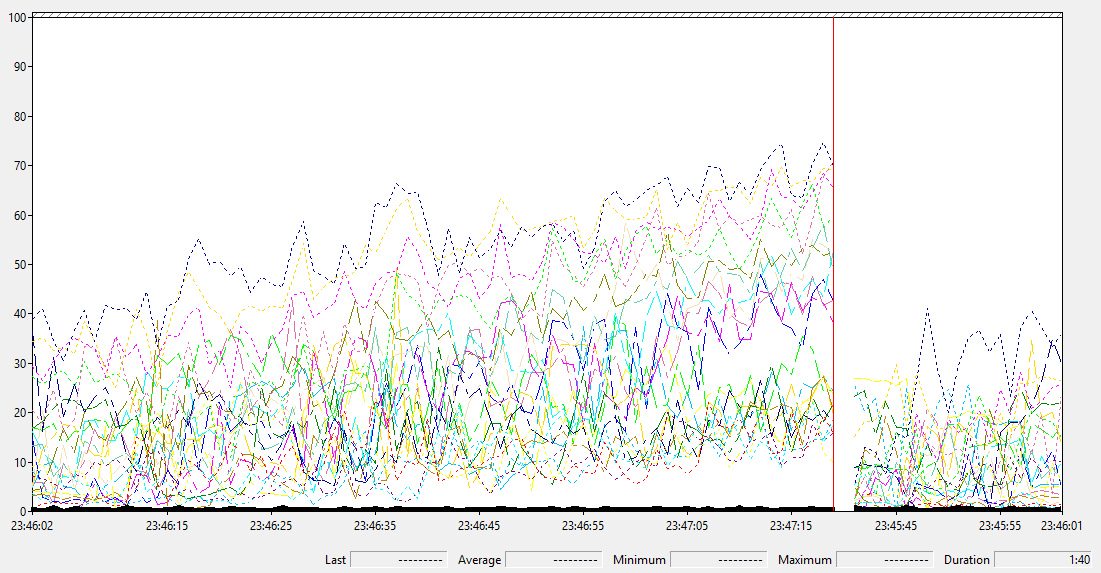Click the 60 value on vertical axis

(20, 216)
